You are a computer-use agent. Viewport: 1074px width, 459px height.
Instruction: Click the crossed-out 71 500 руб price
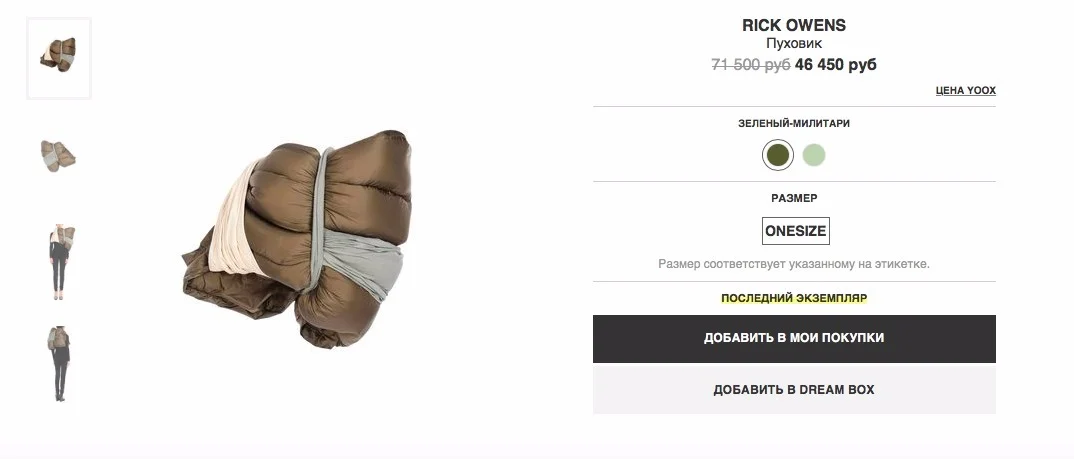(x=751, y=65)
